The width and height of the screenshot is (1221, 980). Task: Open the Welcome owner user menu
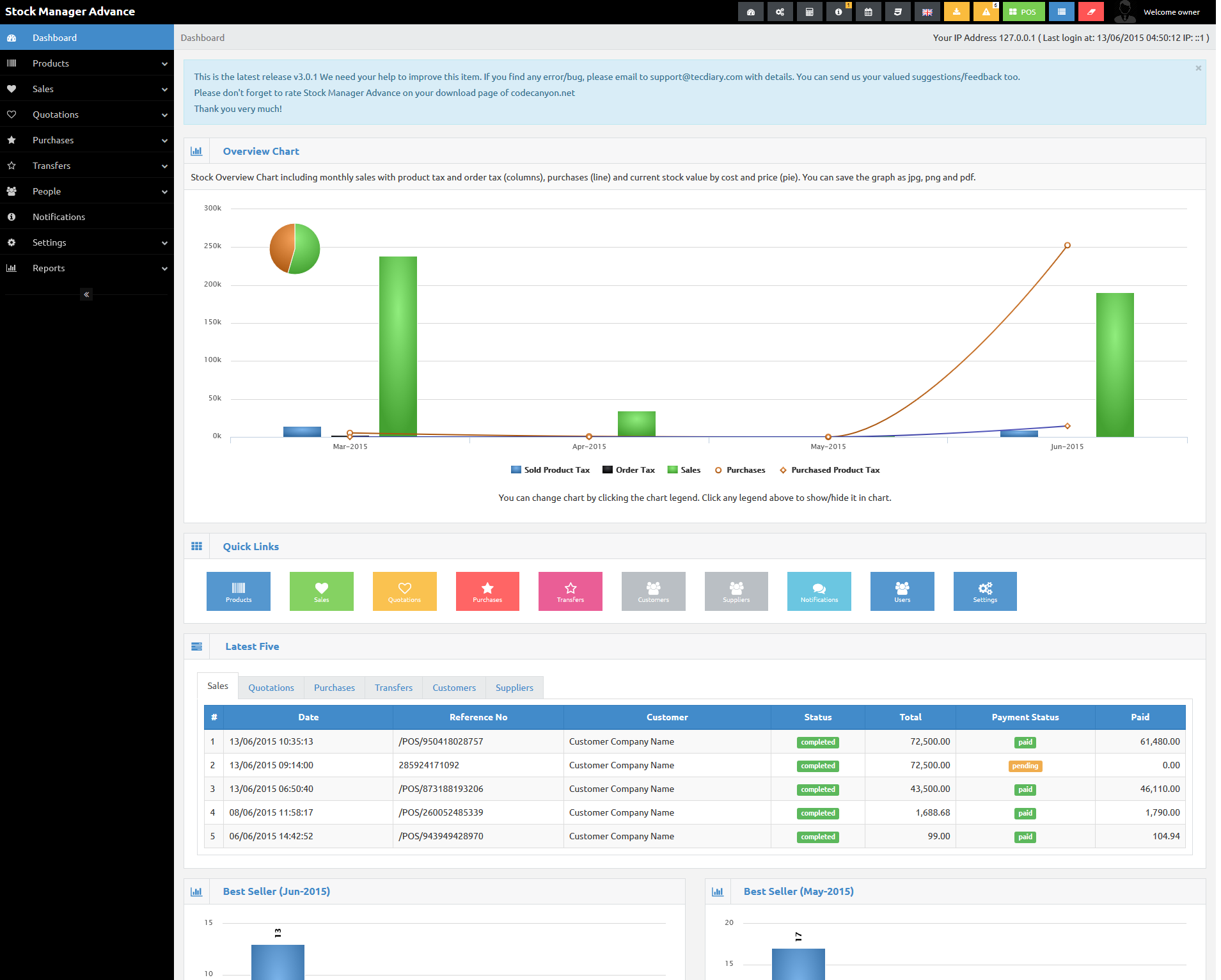1158,12
